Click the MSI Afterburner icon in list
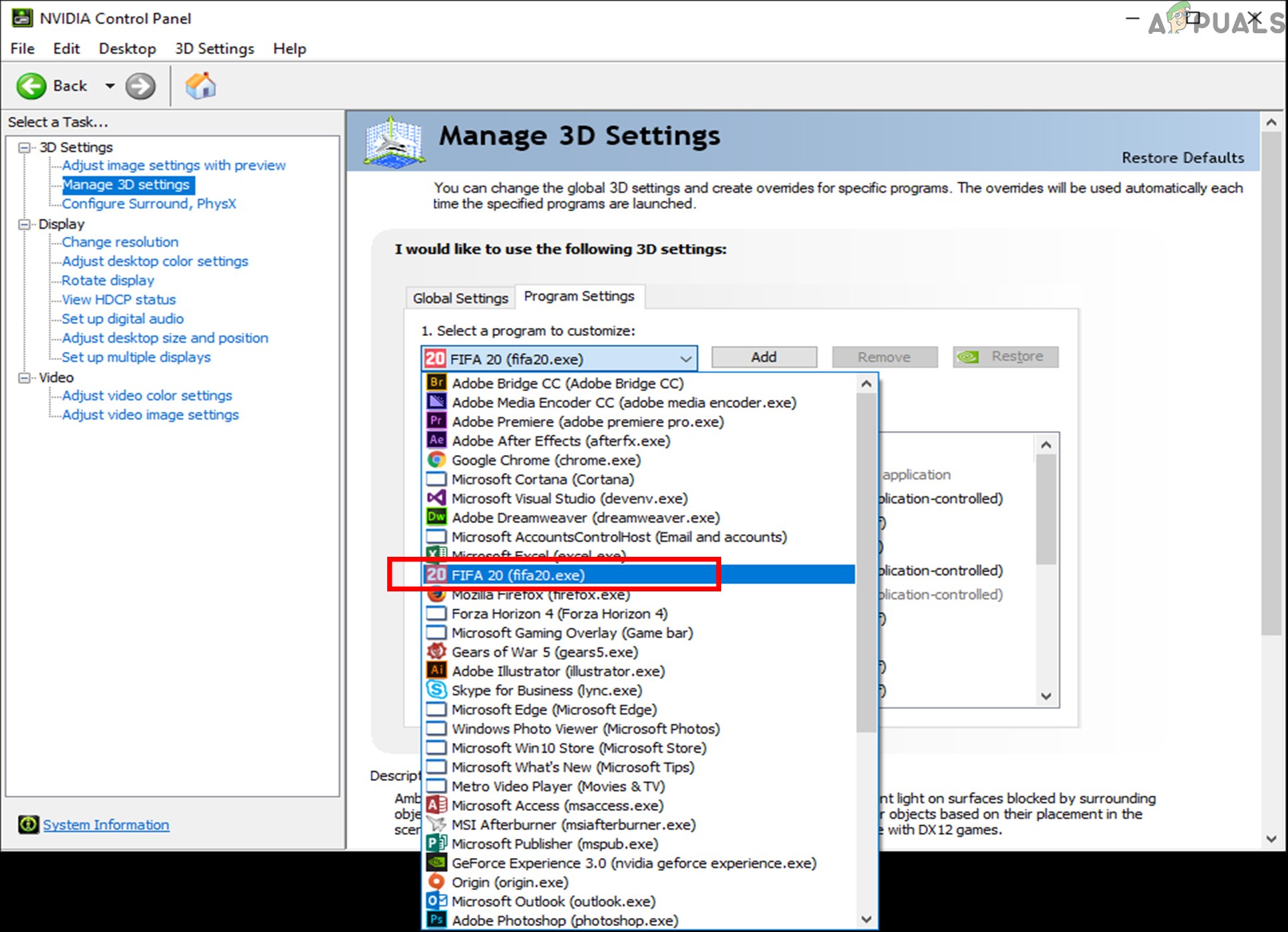The image size is (1288, 932). pyautogui.click(x=437, y=823)
